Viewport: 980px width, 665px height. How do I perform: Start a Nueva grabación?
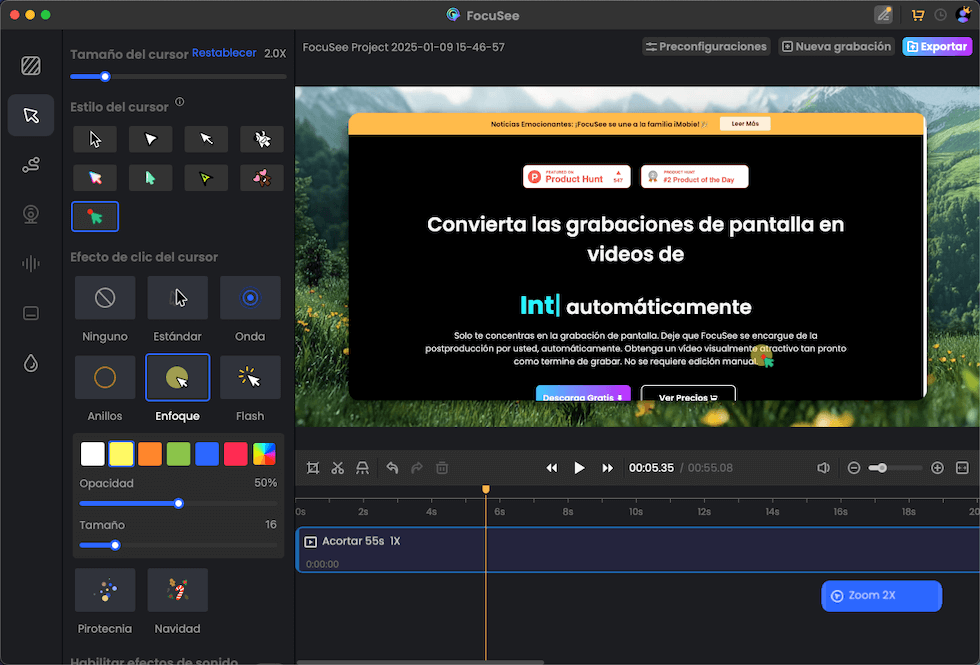click(836, 47)
